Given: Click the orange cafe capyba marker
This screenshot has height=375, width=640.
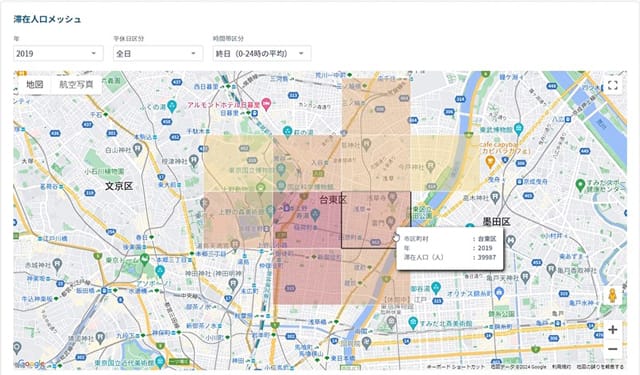Looking at the screenshot, I should [490, 162].
